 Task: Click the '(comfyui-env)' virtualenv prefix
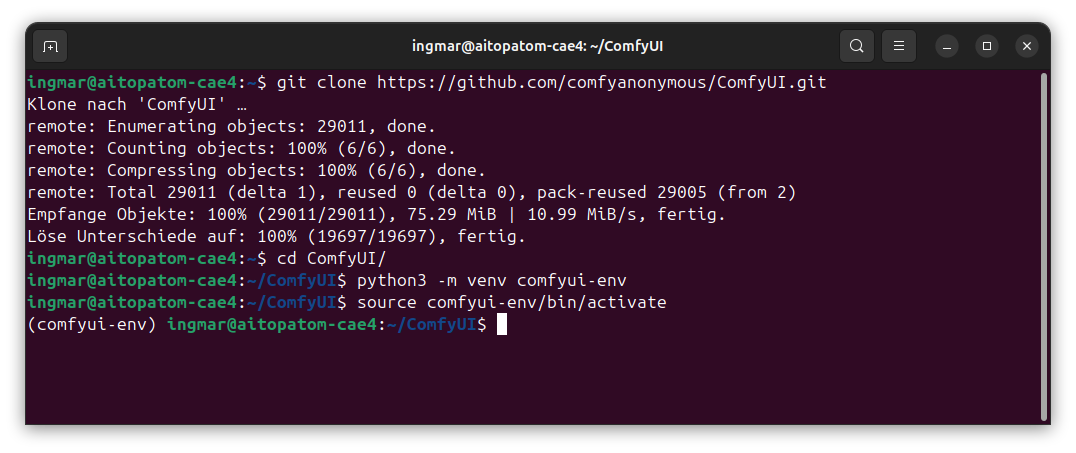click(x=92, y=324)
